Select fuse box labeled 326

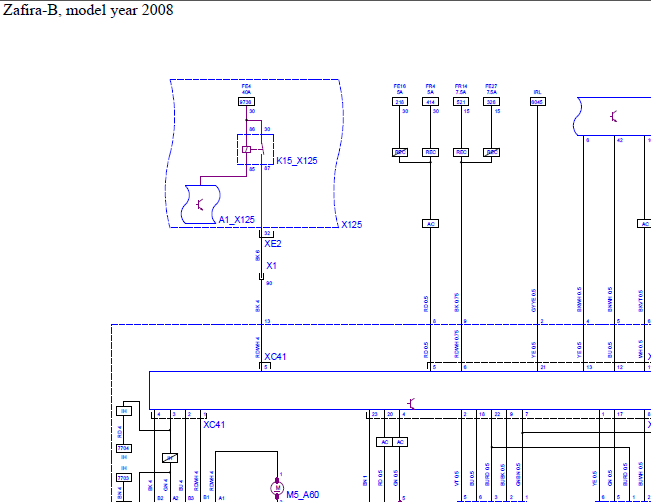(492, 102)
